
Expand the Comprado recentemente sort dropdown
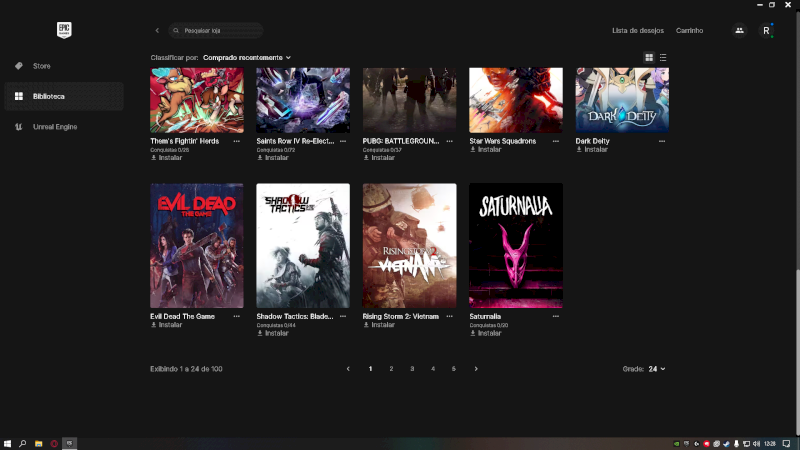(x=246, y=58)
